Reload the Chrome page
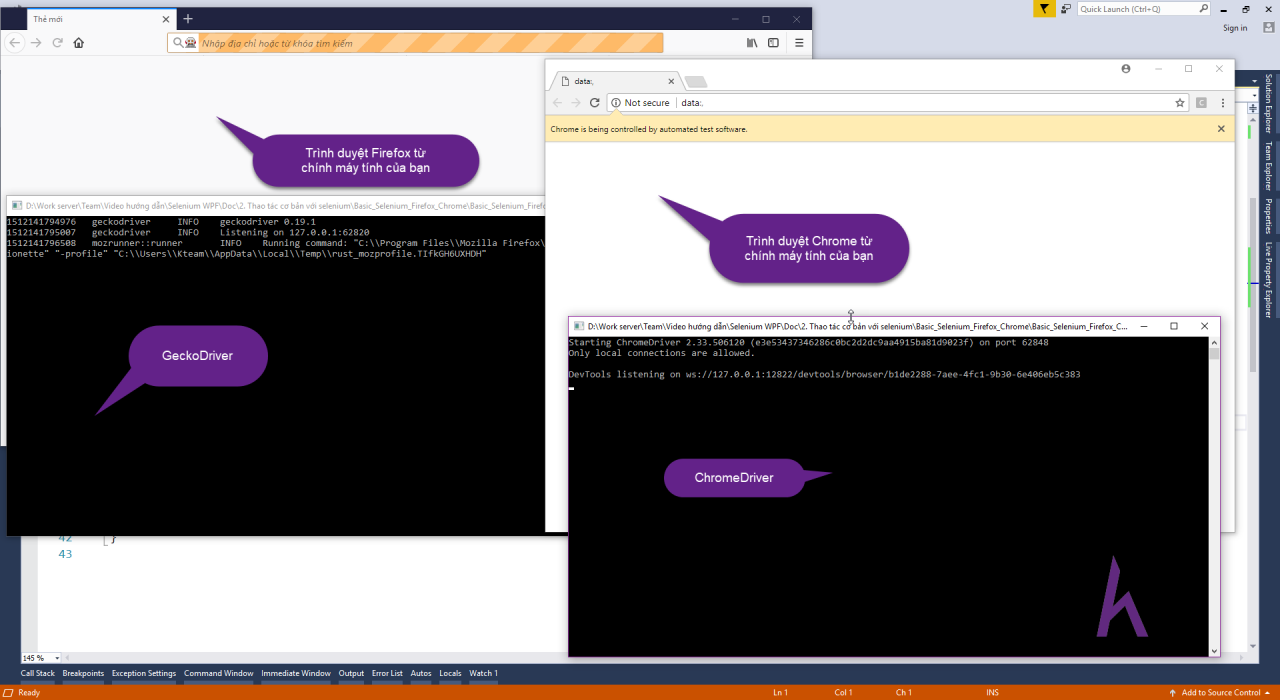The width and height of the screenshot is (1280, 700). 594,102
